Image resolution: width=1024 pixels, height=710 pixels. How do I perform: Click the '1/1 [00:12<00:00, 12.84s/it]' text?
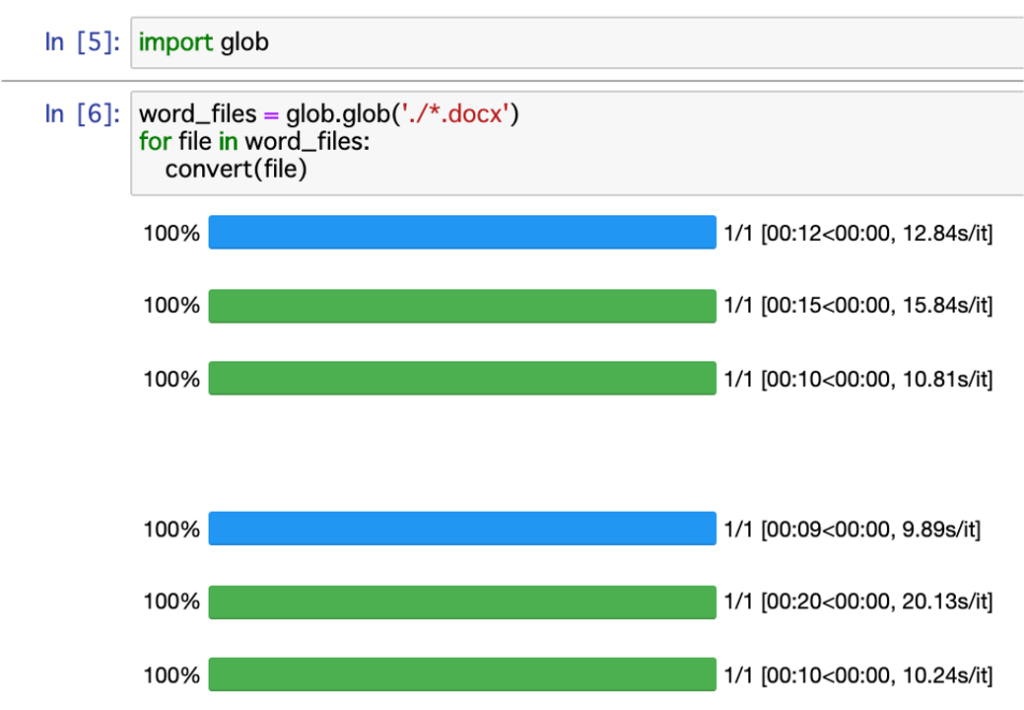pyautogui.click(x=855, y=232)
